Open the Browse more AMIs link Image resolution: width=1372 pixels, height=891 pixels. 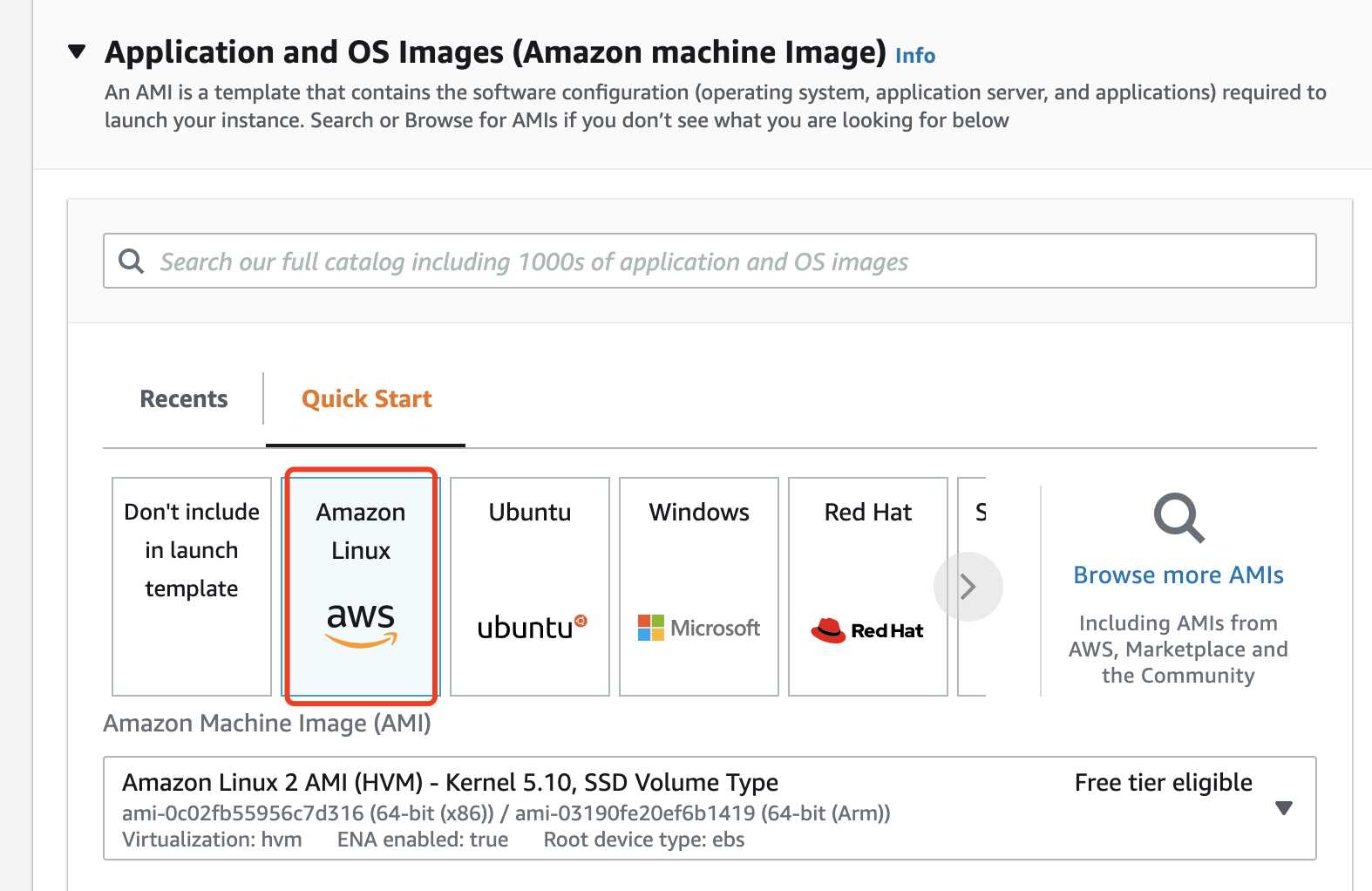[x=1178, y=575]
